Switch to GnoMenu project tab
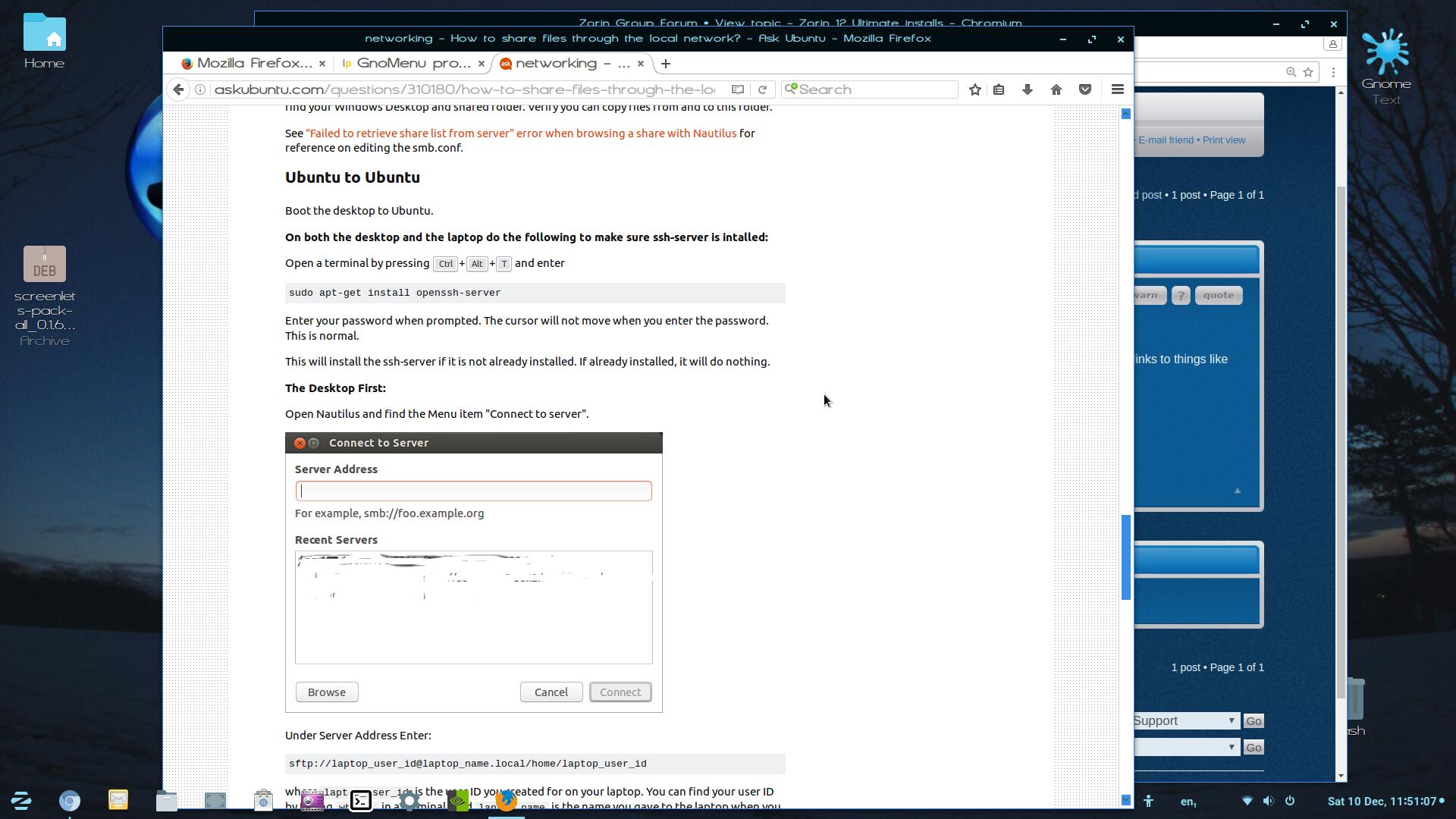The width and height of the screenshot is (1456, 819). pos(406,64)
